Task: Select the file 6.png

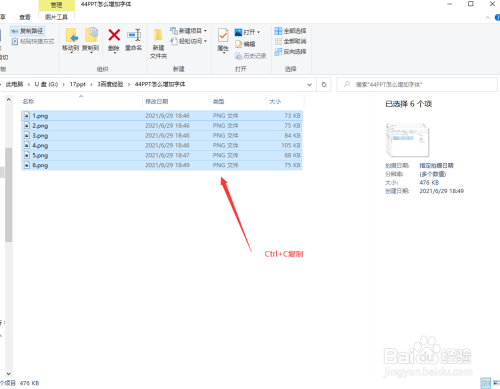Action: 162,165
